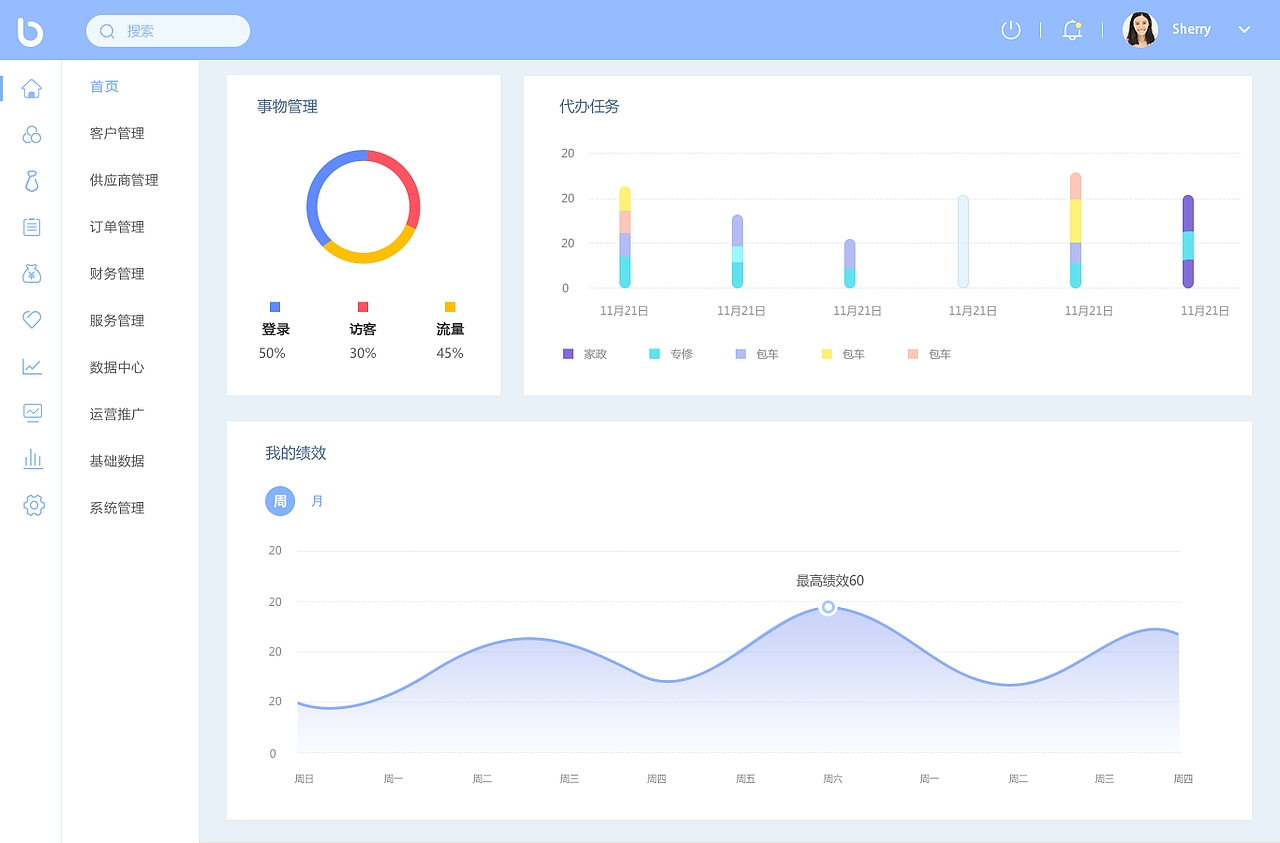
Task: Click the data center line chart icon
Action: tap(32, 366)
